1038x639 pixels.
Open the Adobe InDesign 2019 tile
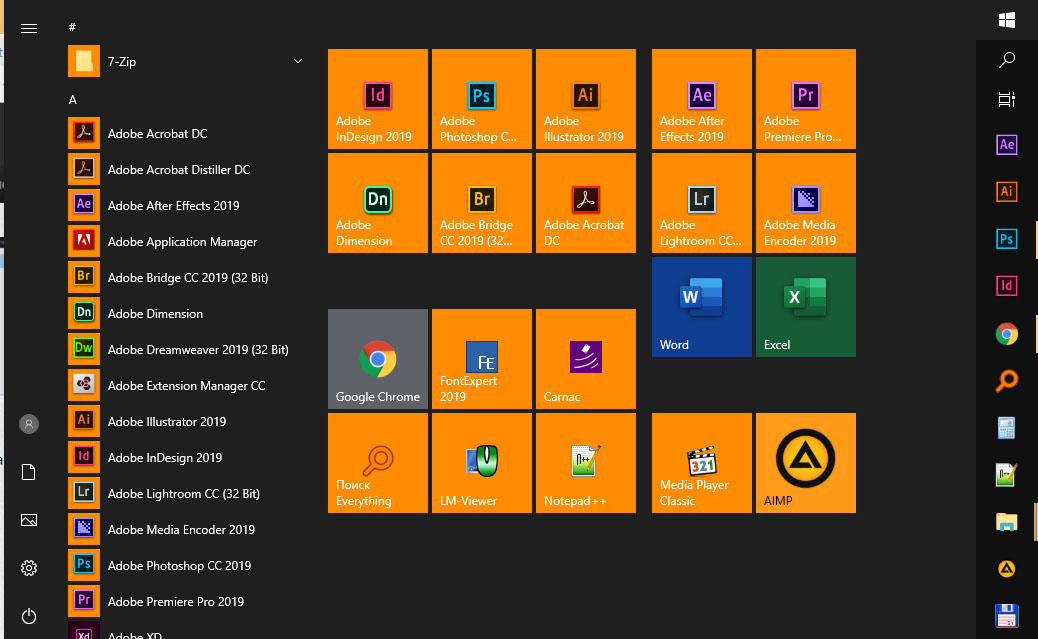(x=377, y=99)
